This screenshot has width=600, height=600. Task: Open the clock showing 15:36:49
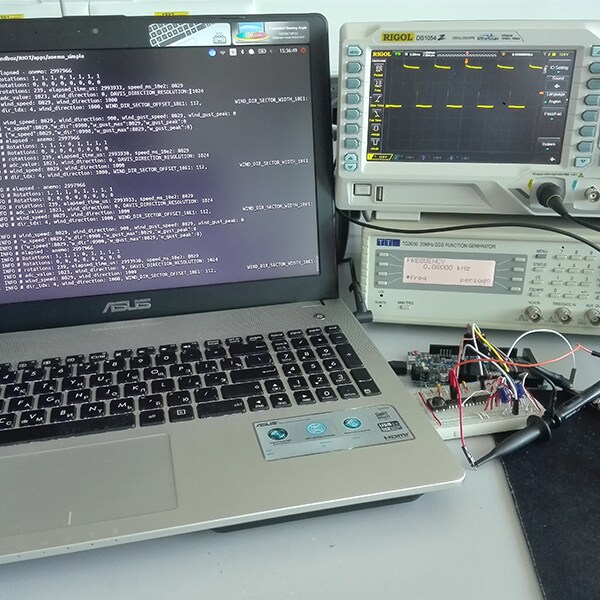pos(288,51)
